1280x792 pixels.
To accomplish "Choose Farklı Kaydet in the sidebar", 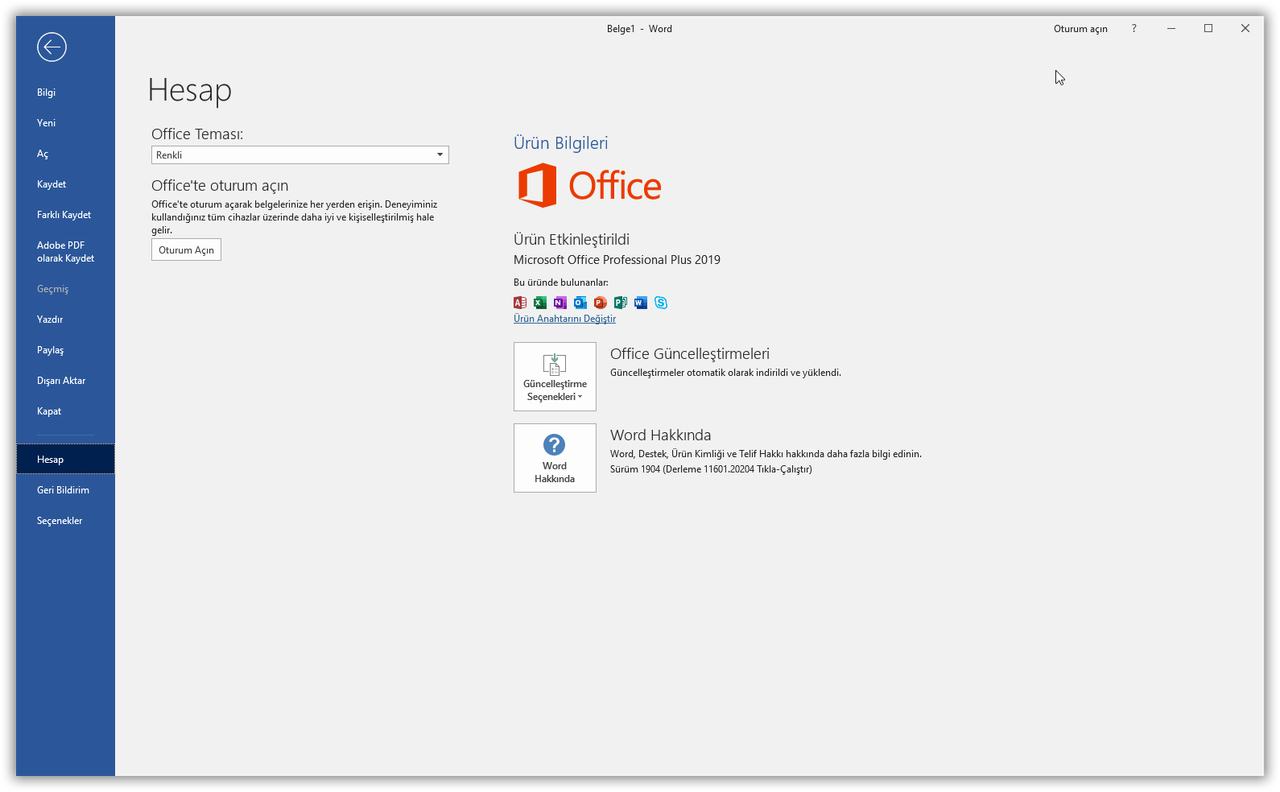I will pos(65,215).
